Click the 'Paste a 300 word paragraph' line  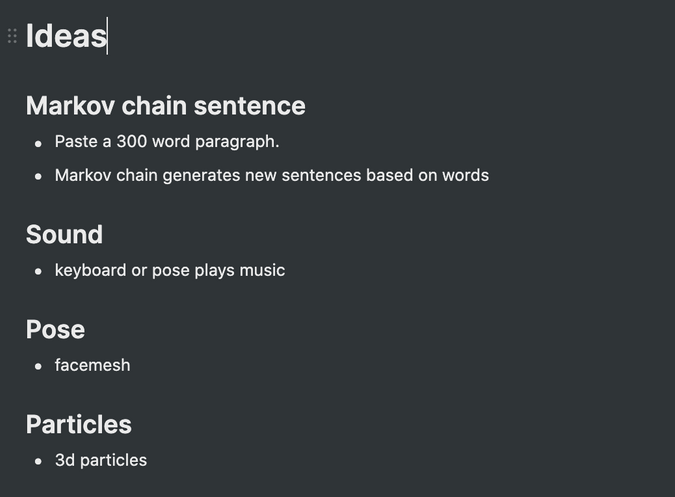[166, 141]
